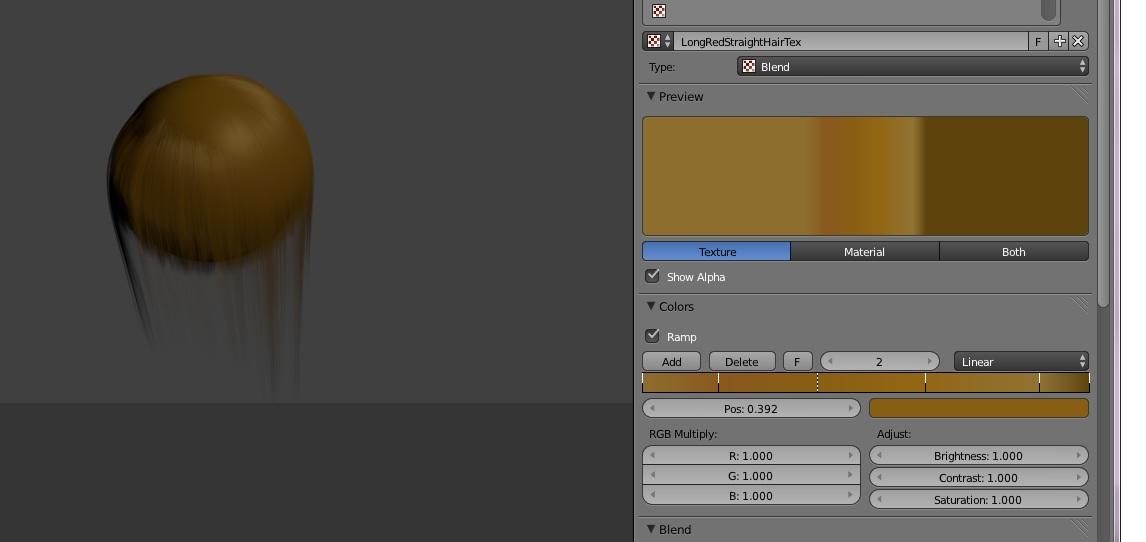This screenshot has width=1146, height=542.
Task: Decrease Brightness with left arrow
Action: pos(879,456)
